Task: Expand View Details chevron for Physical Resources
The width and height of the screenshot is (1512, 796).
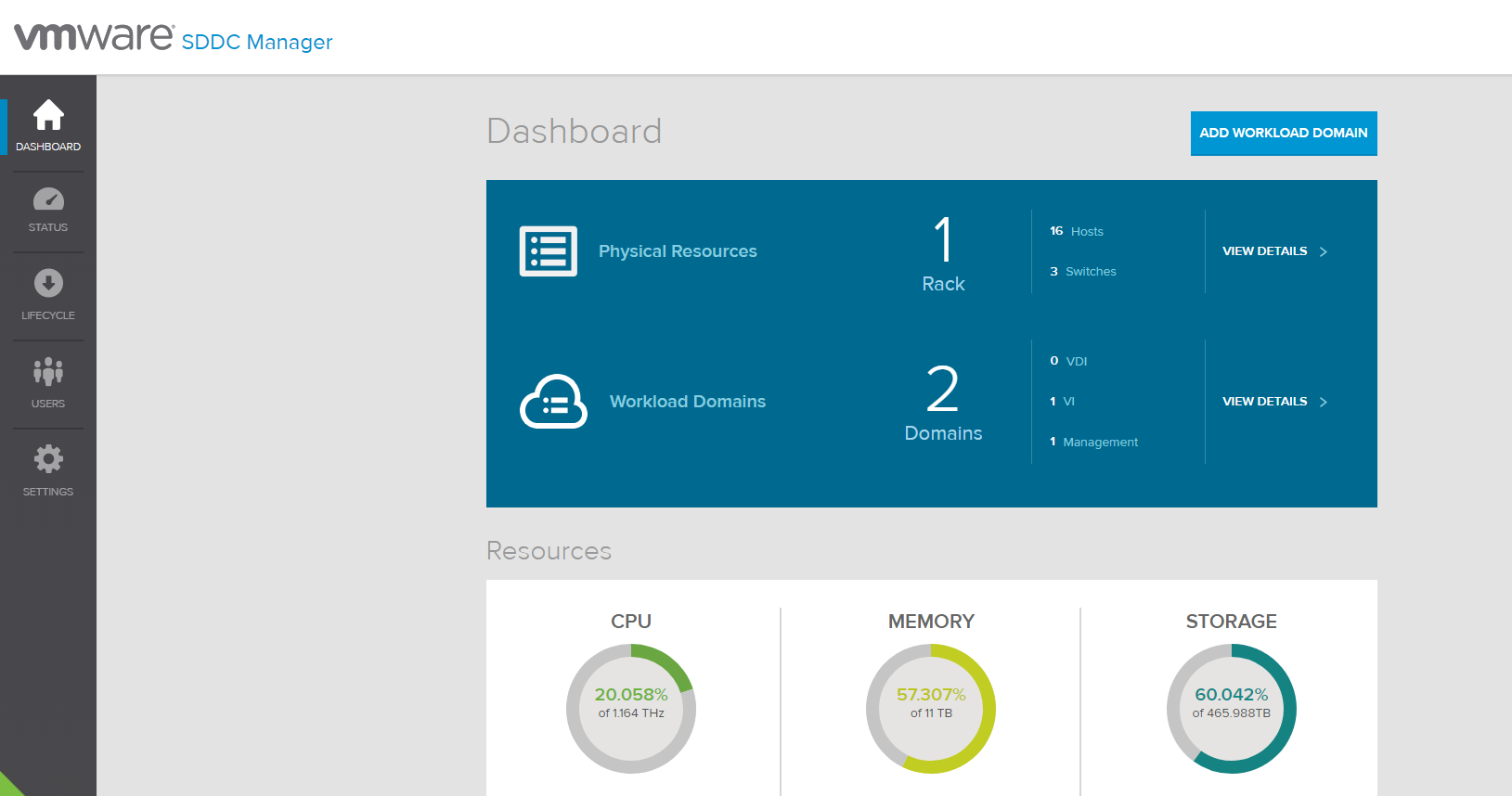Action: (1324, 251)
